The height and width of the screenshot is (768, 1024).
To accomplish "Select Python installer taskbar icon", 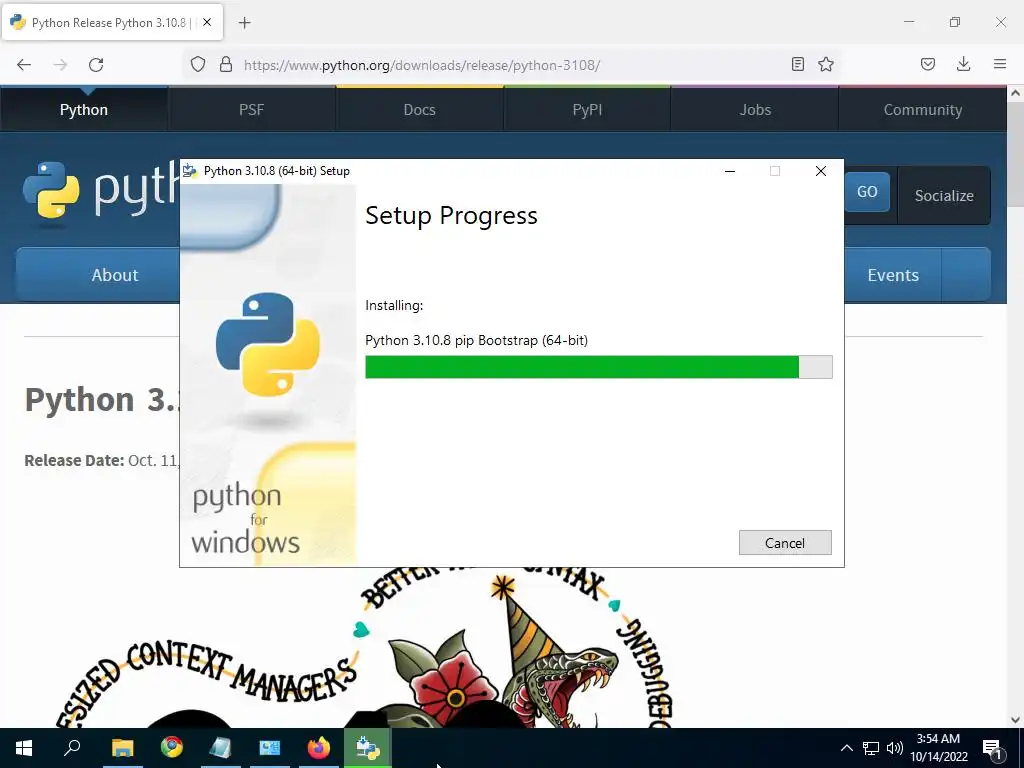I will 368,748.
